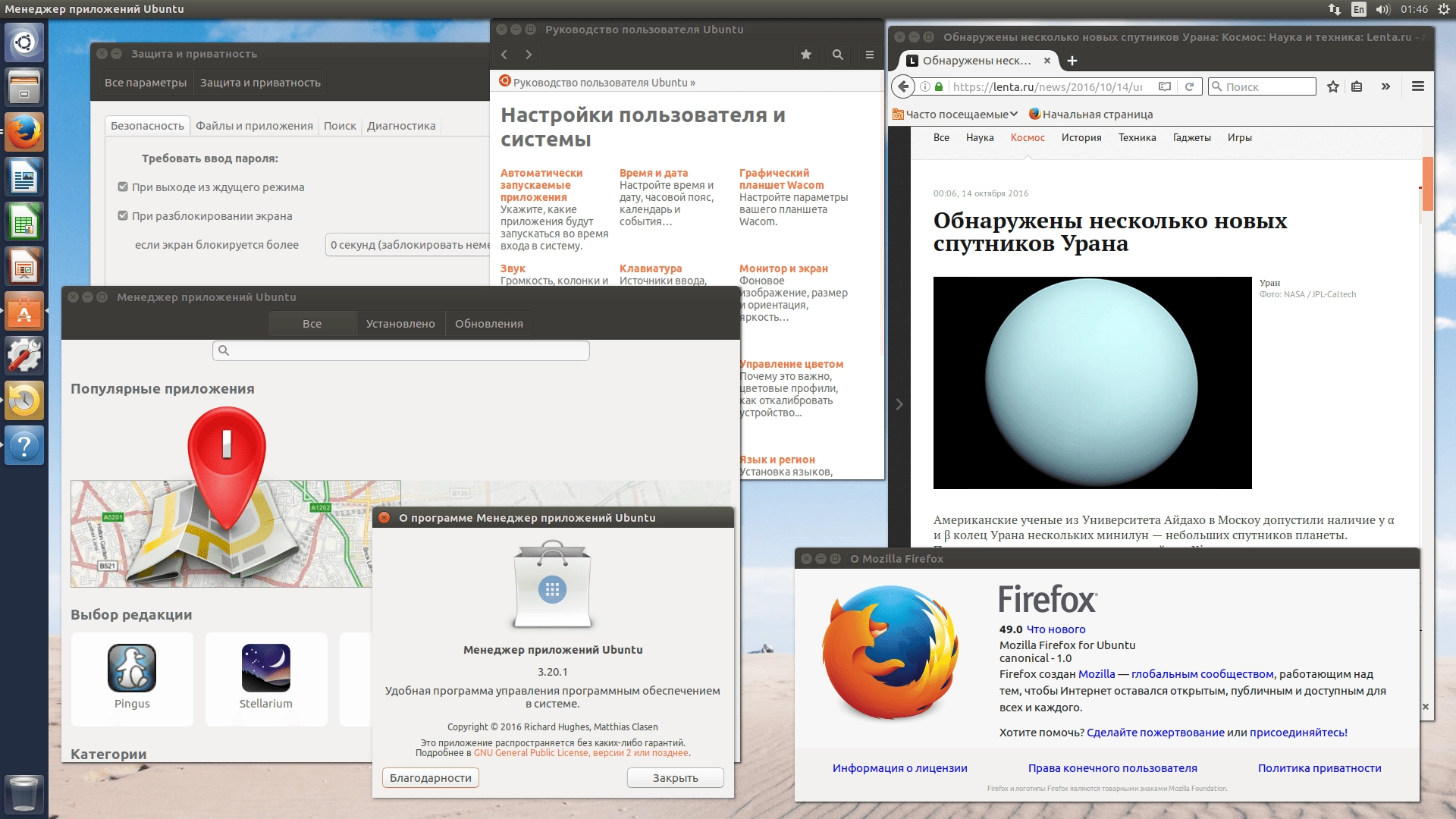Open network indicator in top panel

(x=1335, y=9)
